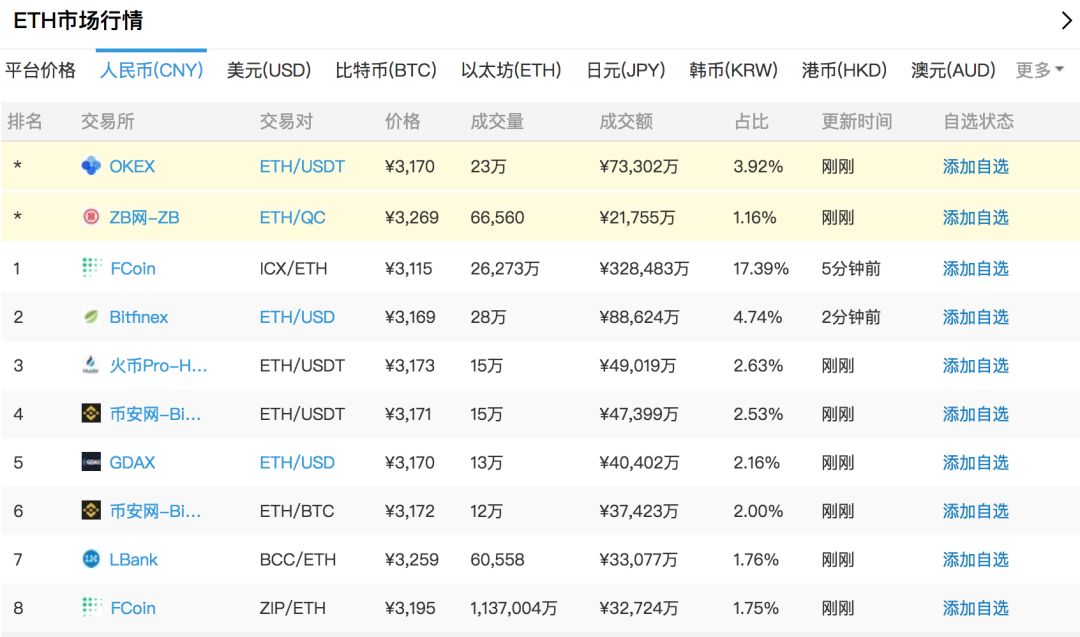Click the Binance logo in the ETH/USDT row
Screen dimensions: 1080x637
click(x=91, y=413)
